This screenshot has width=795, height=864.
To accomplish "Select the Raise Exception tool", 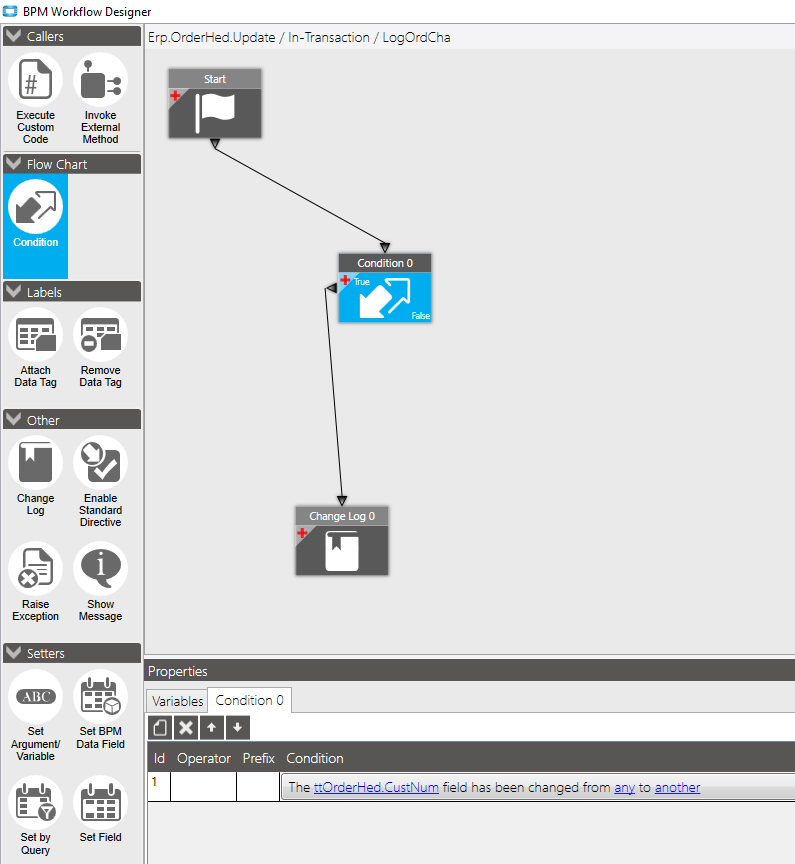I will (35, 582).
